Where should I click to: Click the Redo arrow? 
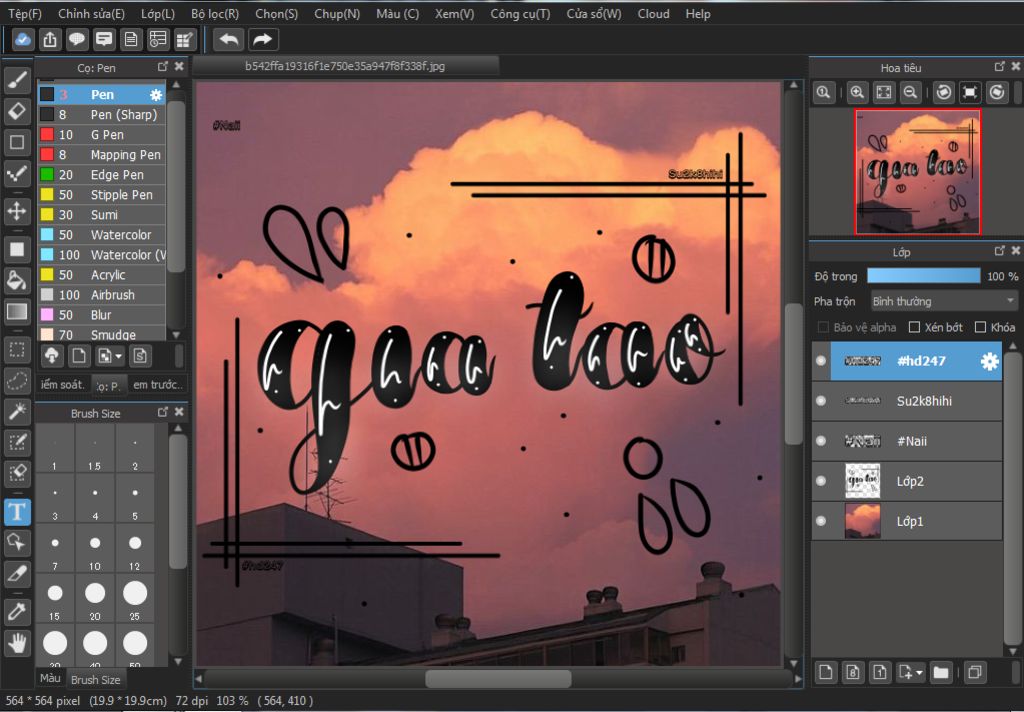263,40
